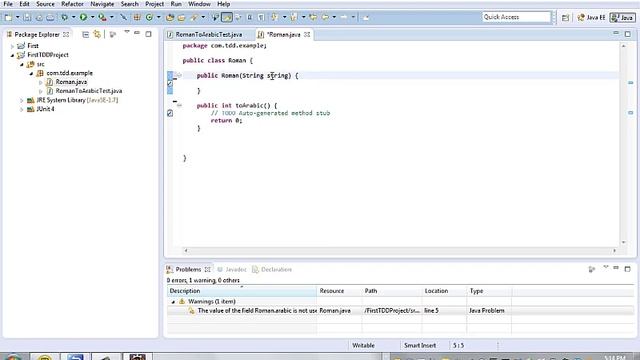The image size is (640, 360).
Task: Sort problems by Resource column
Action: 339,291
